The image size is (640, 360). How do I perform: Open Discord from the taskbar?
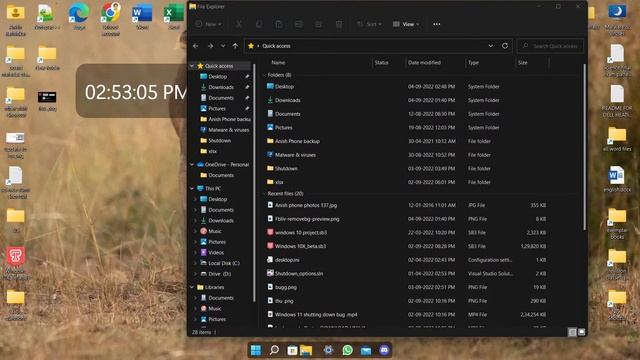point(384,350)
